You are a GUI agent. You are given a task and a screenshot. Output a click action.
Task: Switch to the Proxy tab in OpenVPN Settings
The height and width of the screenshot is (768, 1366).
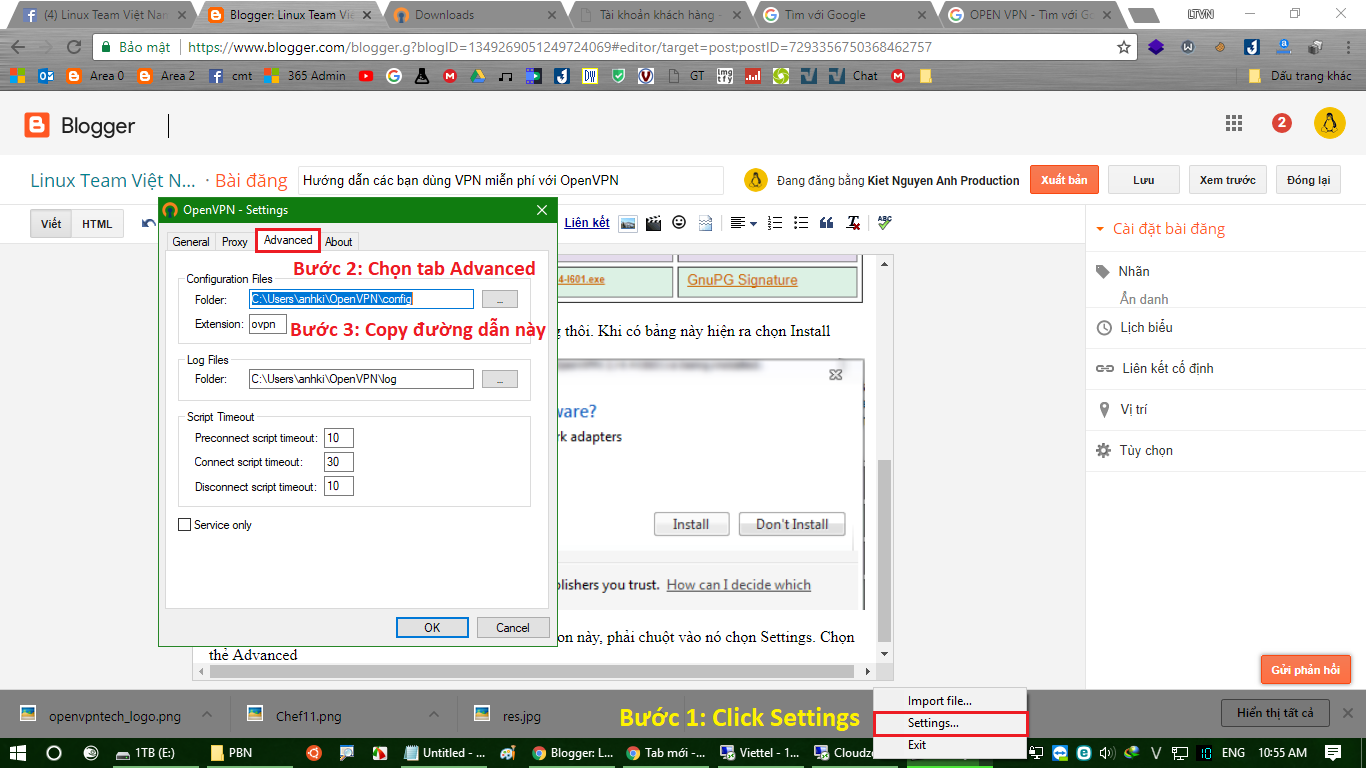235,242
